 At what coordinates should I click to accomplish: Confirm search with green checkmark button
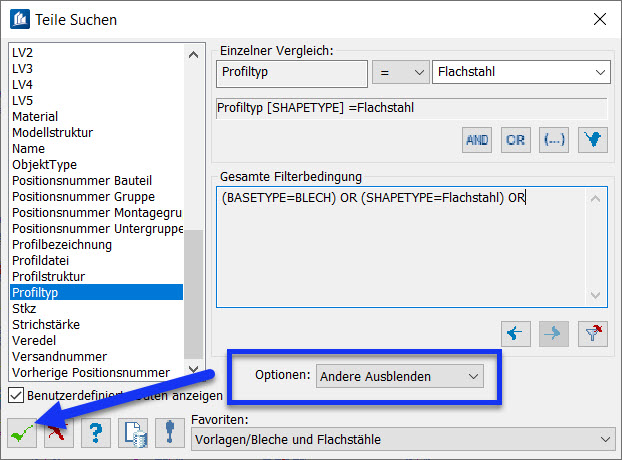click(x=22, y=433)
